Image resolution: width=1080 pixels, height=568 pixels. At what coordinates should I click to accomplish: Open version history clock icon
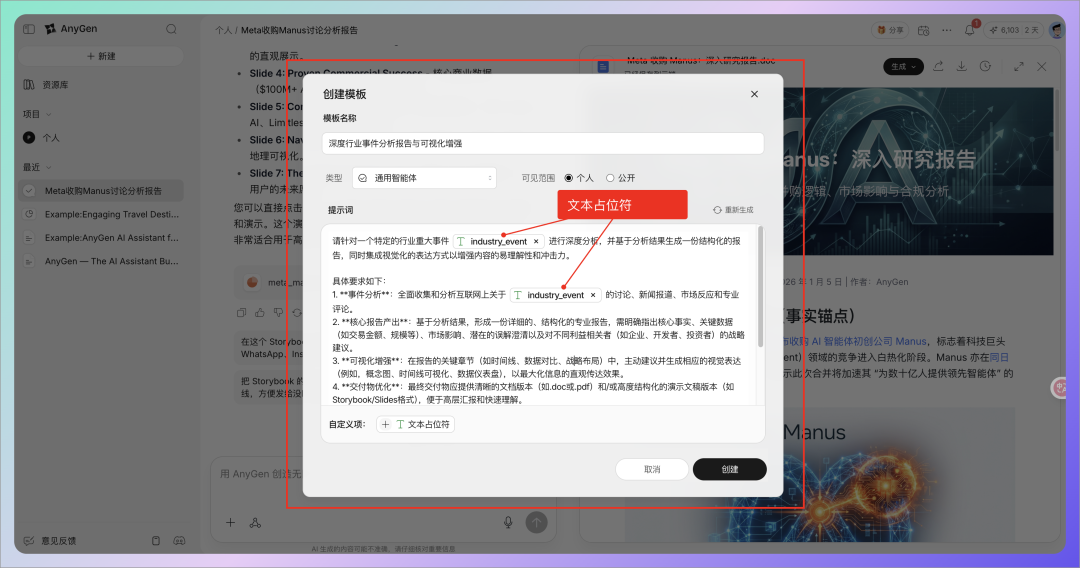click(x=986, y=66)
